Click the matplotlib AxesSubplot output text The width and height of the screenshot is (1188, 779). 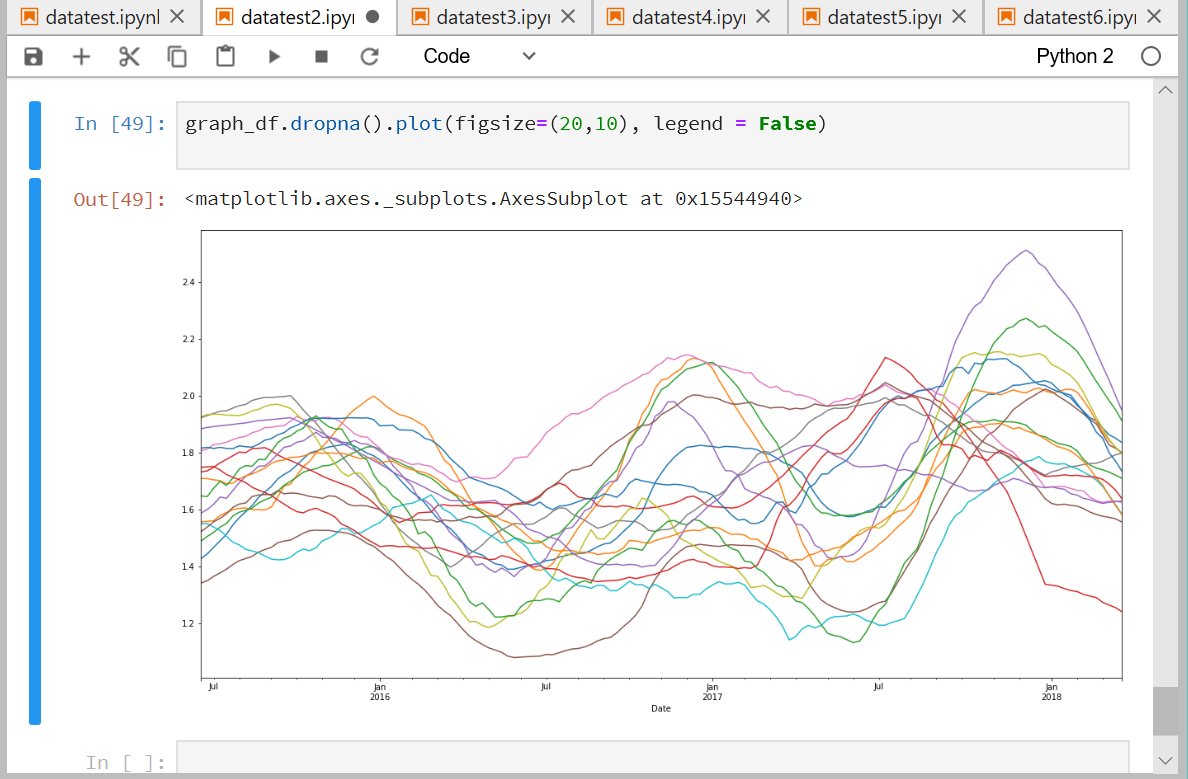493,199
